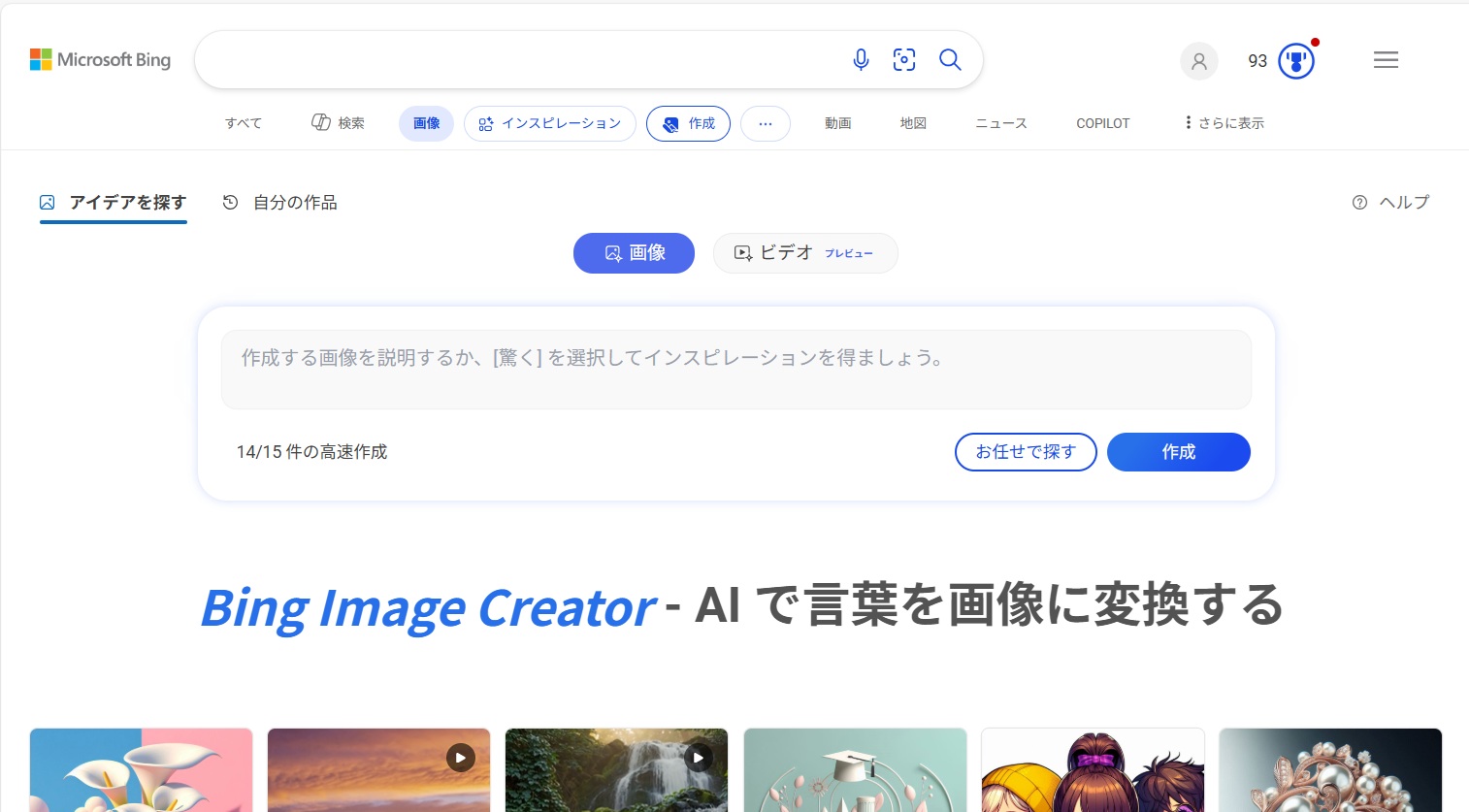Open the calla lily thumbnail
The image size is (1469, 812).
coord(141,770)
